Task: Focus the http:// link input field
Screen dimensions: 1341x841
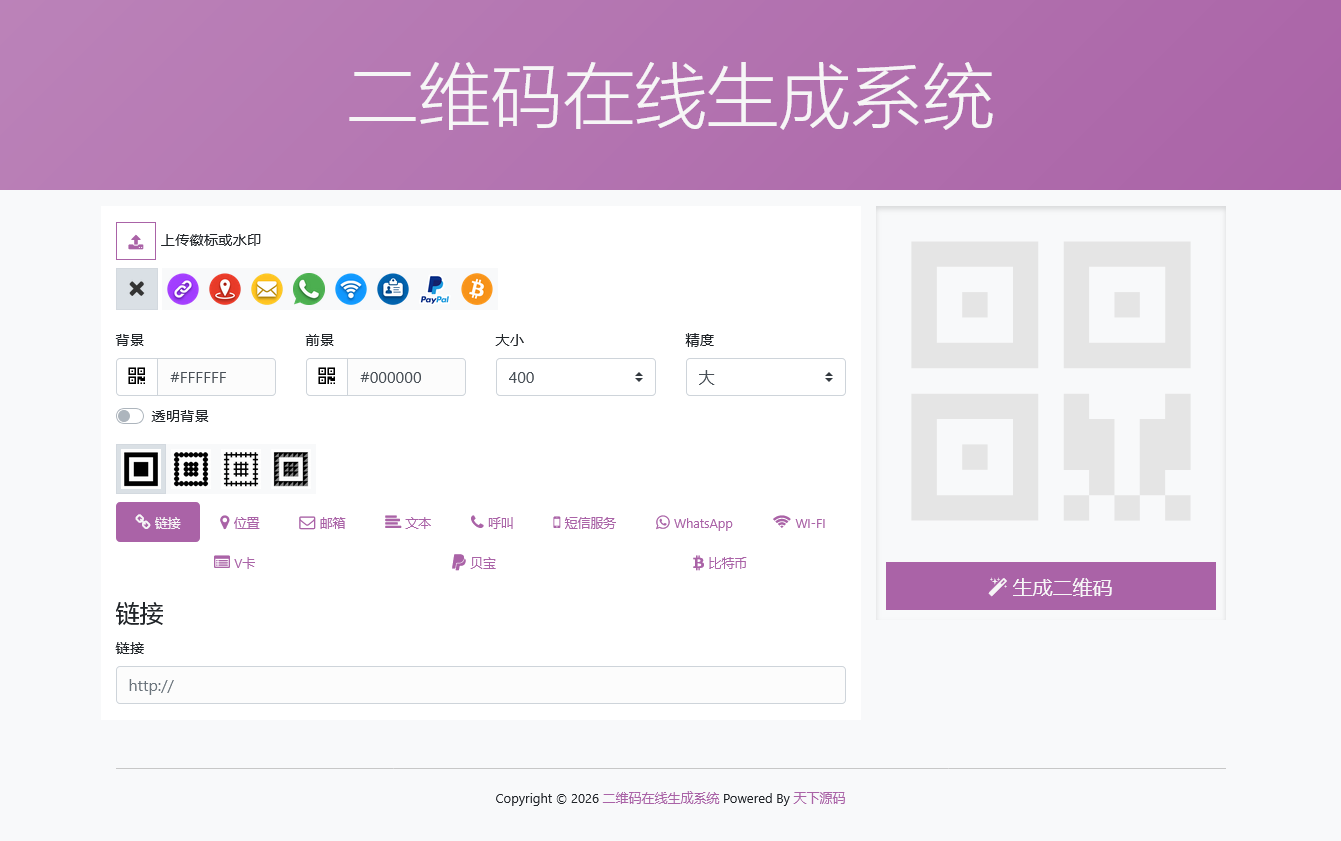Action: [x=481, y=685]
